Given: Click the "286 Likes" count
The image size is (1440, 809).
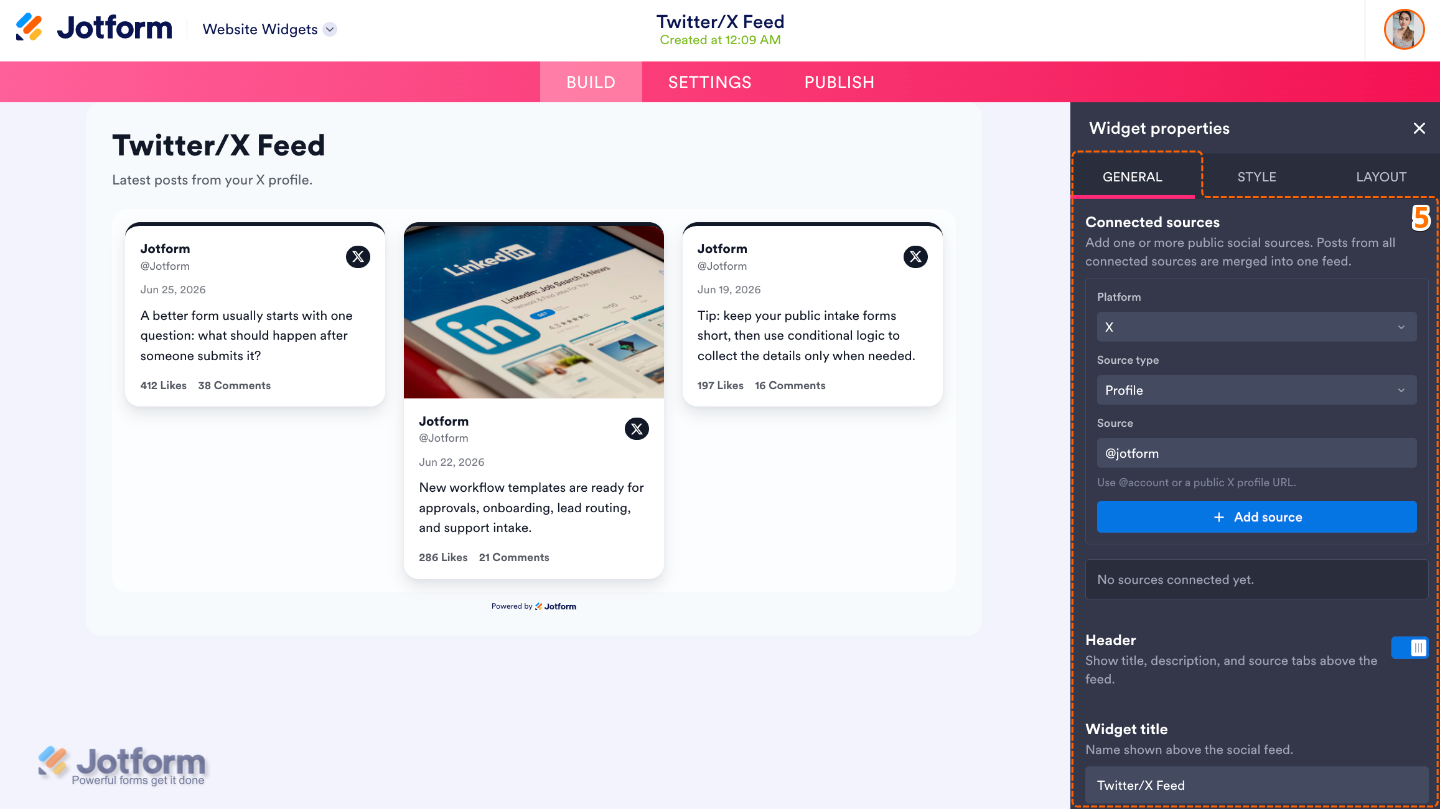Looking at the screenshot, I should pyautogui.click(x=443, y=557).
